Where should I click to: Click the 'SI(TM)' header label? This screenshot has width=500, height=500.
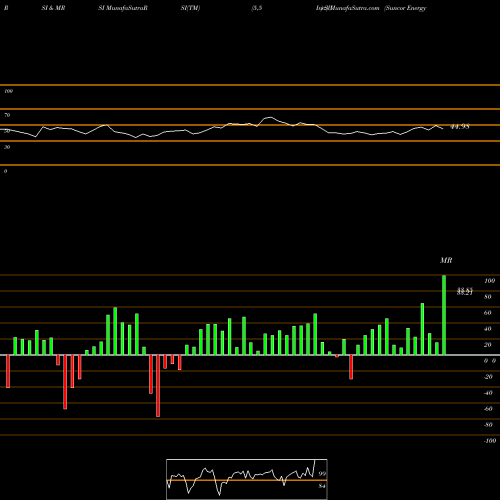tap(190, 8)
